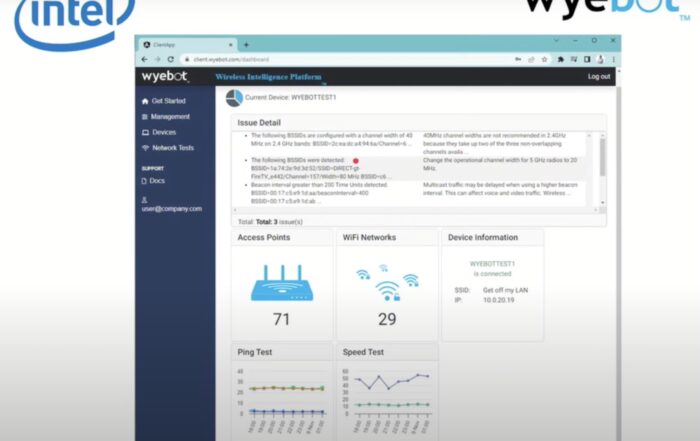Click the blue router icon showing 71

pyautogui.click(x=282, y=283)
